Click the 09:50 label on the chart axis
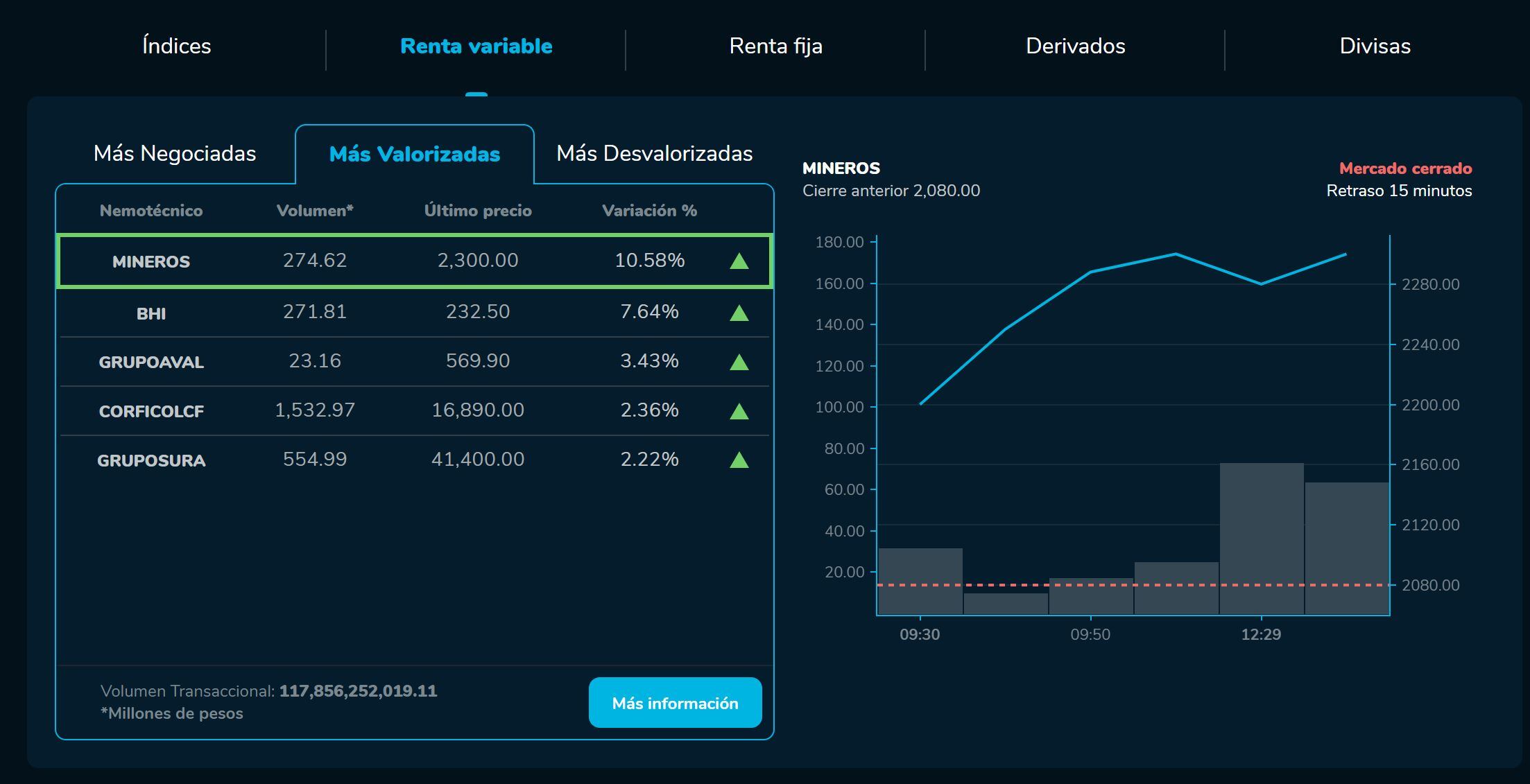The height and width of the screenshot is (784, 1530). pos(1090,634)
